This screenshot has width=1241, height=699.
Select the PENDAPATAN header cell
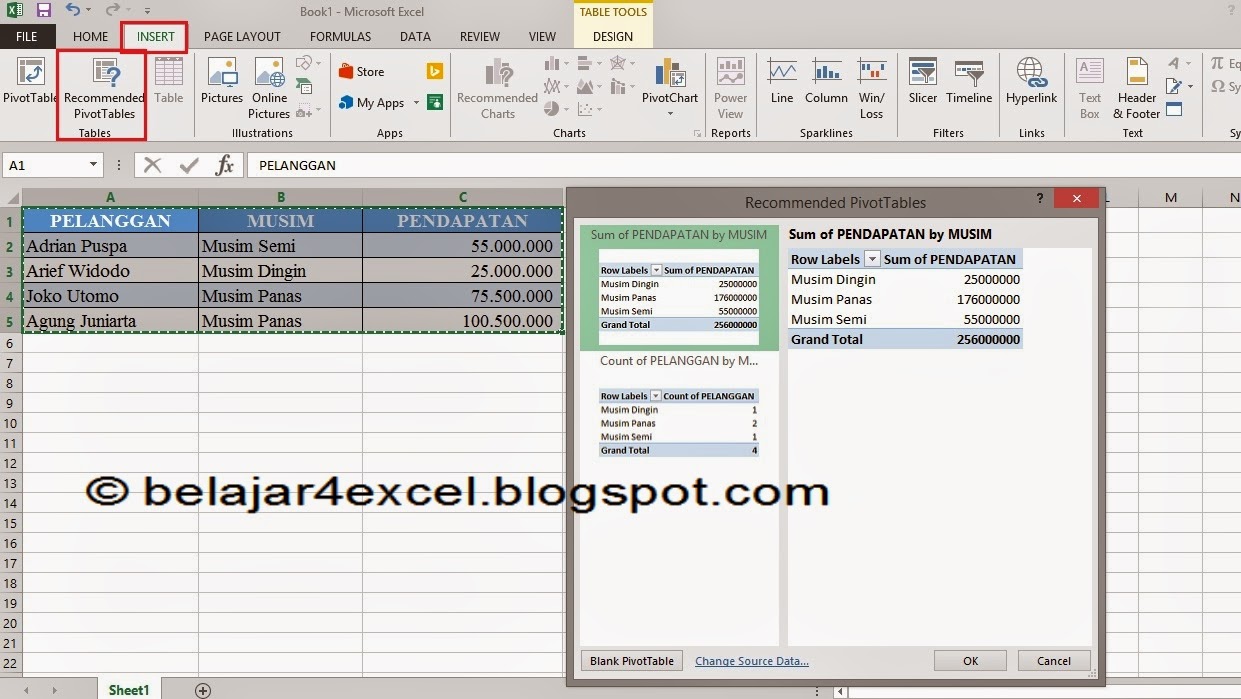(x=463, y=221)
